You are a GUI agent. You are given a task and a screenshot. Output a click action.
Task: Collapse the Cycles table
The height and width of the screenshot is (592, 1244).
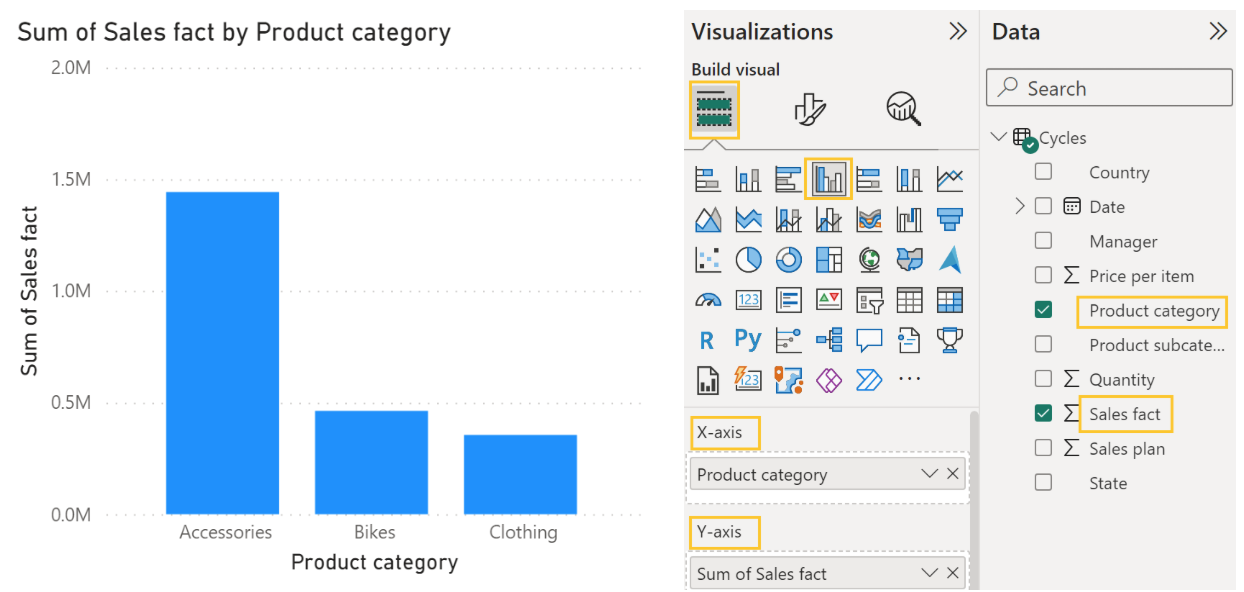pyautogui.click(x=999, y=137)
